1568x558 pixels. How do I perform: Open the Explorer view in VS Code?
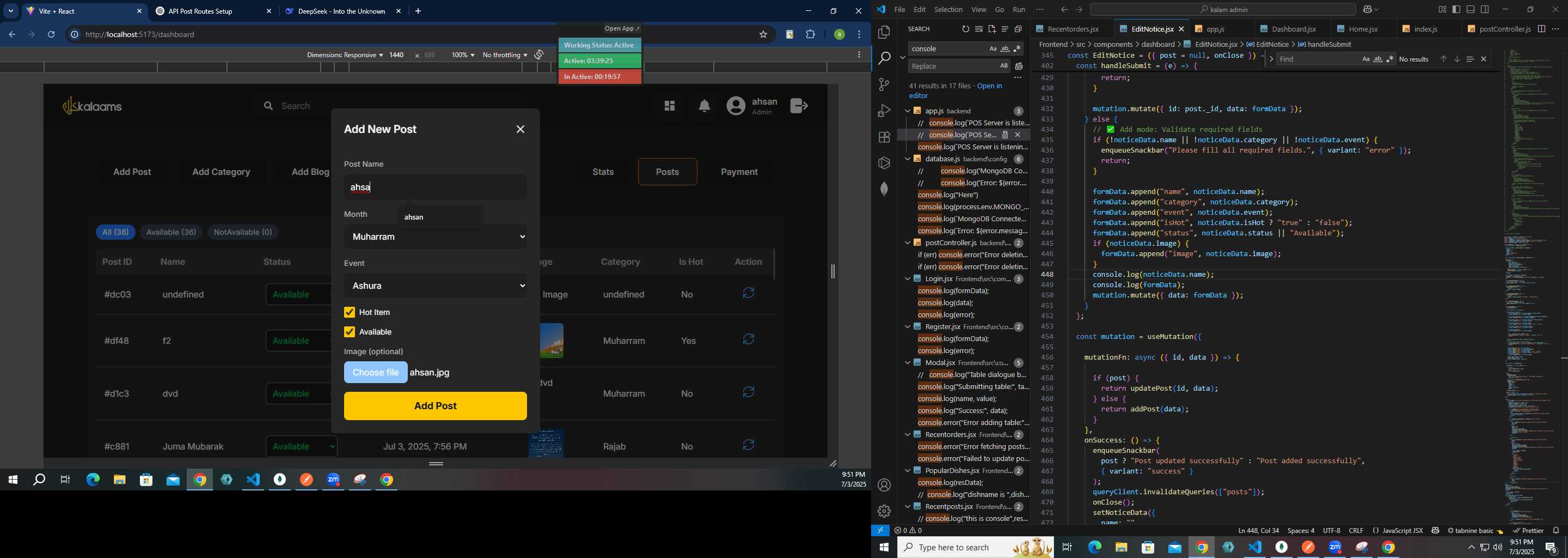tap(884, 32)
